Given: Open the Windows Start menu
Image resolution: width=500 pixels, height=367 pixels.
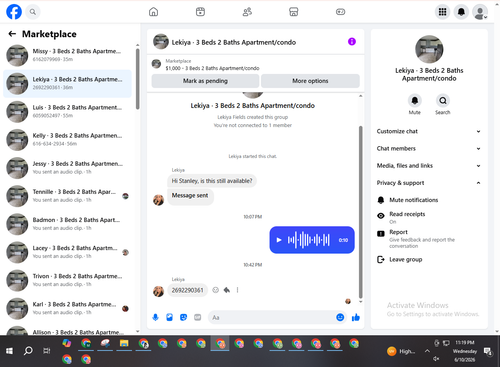Looking at the screenshot, I should point(9,351).
